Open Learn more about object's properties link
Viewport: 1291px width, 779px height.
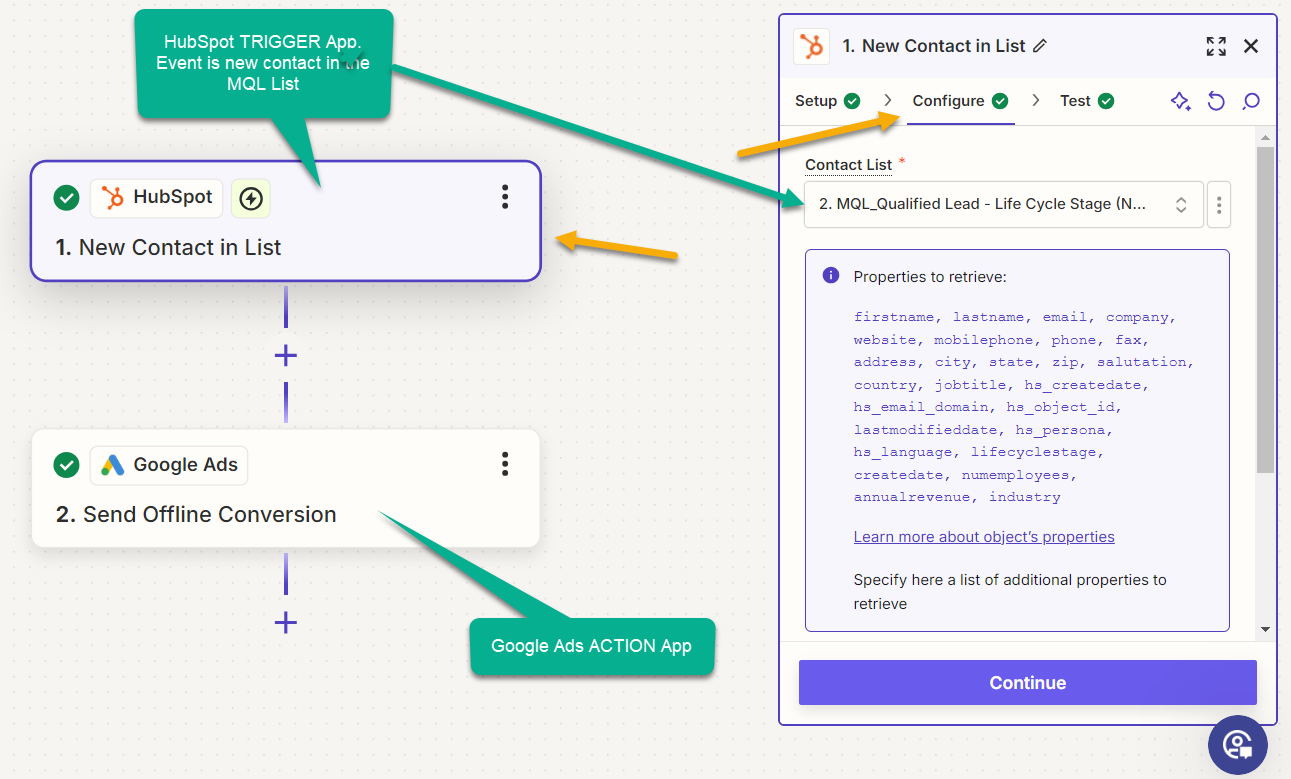click(984, 537)
